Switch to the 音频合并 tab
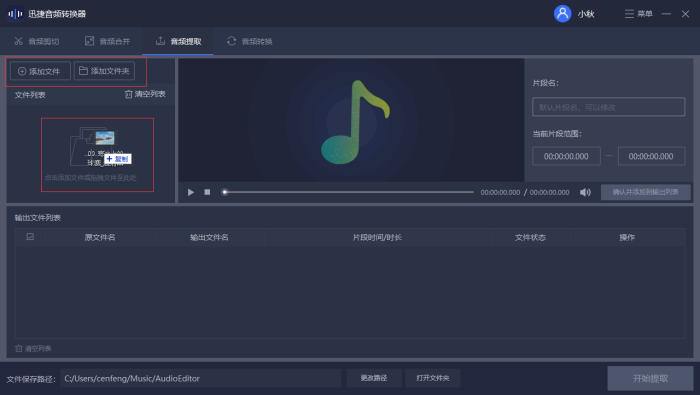The height and width of the screenshot is (395, 700). pos(108,42)
